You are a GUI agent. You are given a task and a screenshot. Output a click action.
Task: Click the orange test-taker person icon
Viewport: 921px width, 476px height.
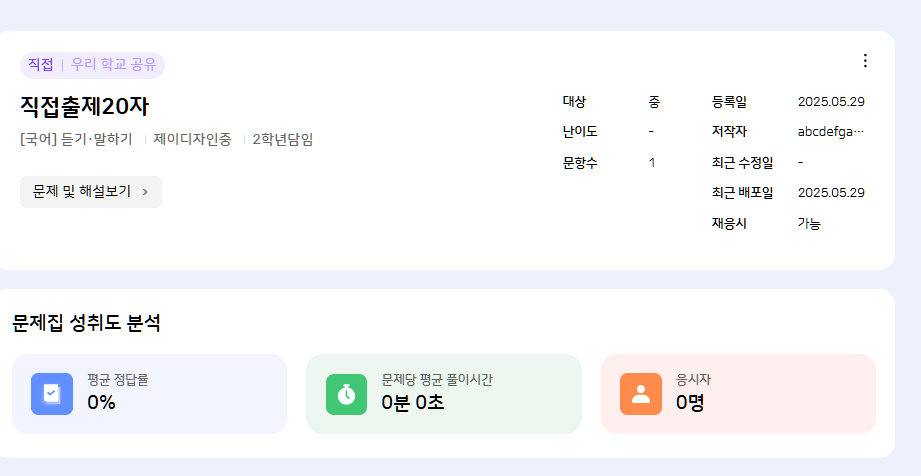[641, 394]
